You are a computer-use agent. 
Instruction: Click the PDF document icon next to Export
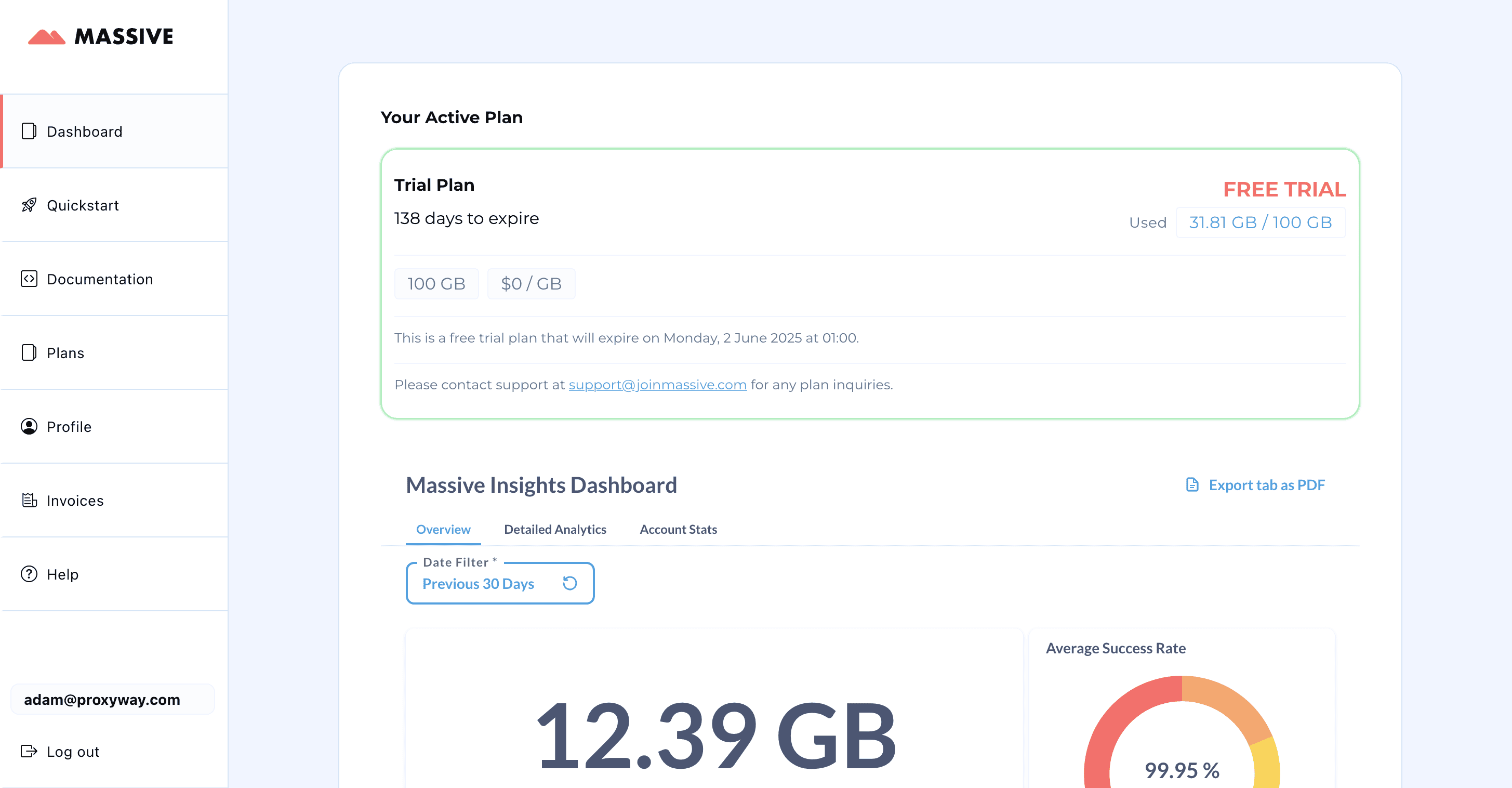pyautogui.click(x=1191, y=484)
